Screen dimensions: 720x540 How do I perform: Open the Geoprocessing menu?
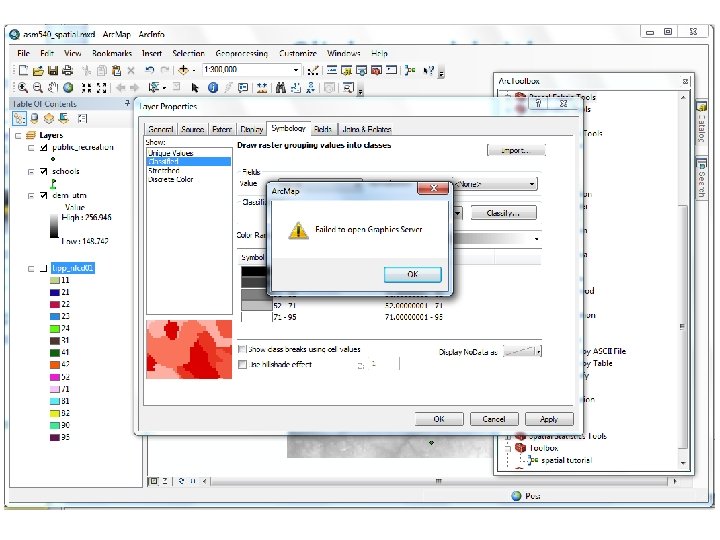point(242,53)
